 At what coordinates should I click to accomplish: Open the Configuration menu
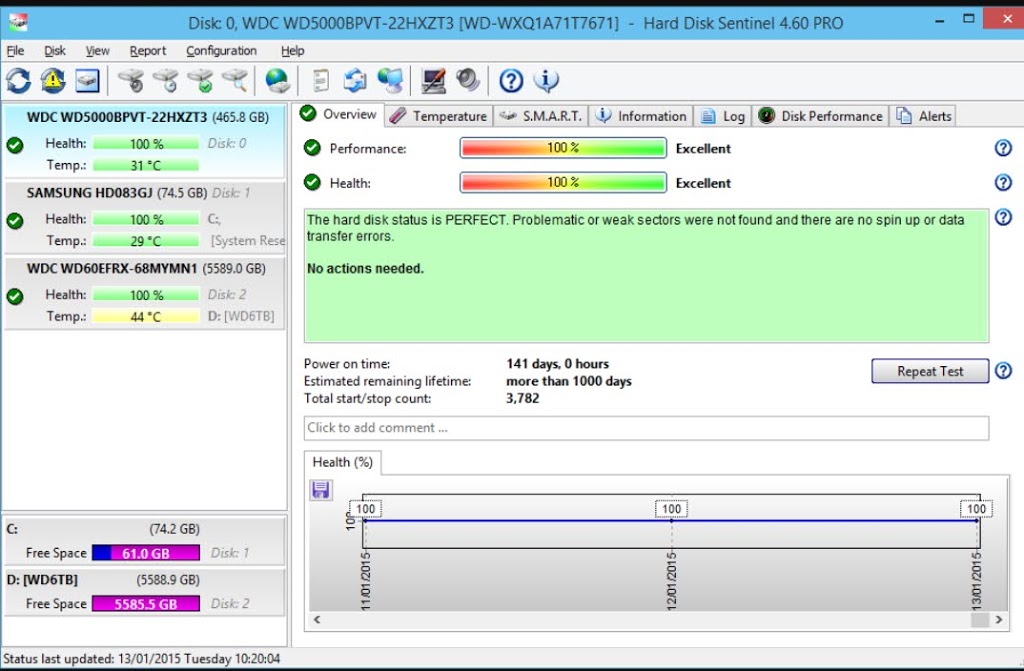221,50
